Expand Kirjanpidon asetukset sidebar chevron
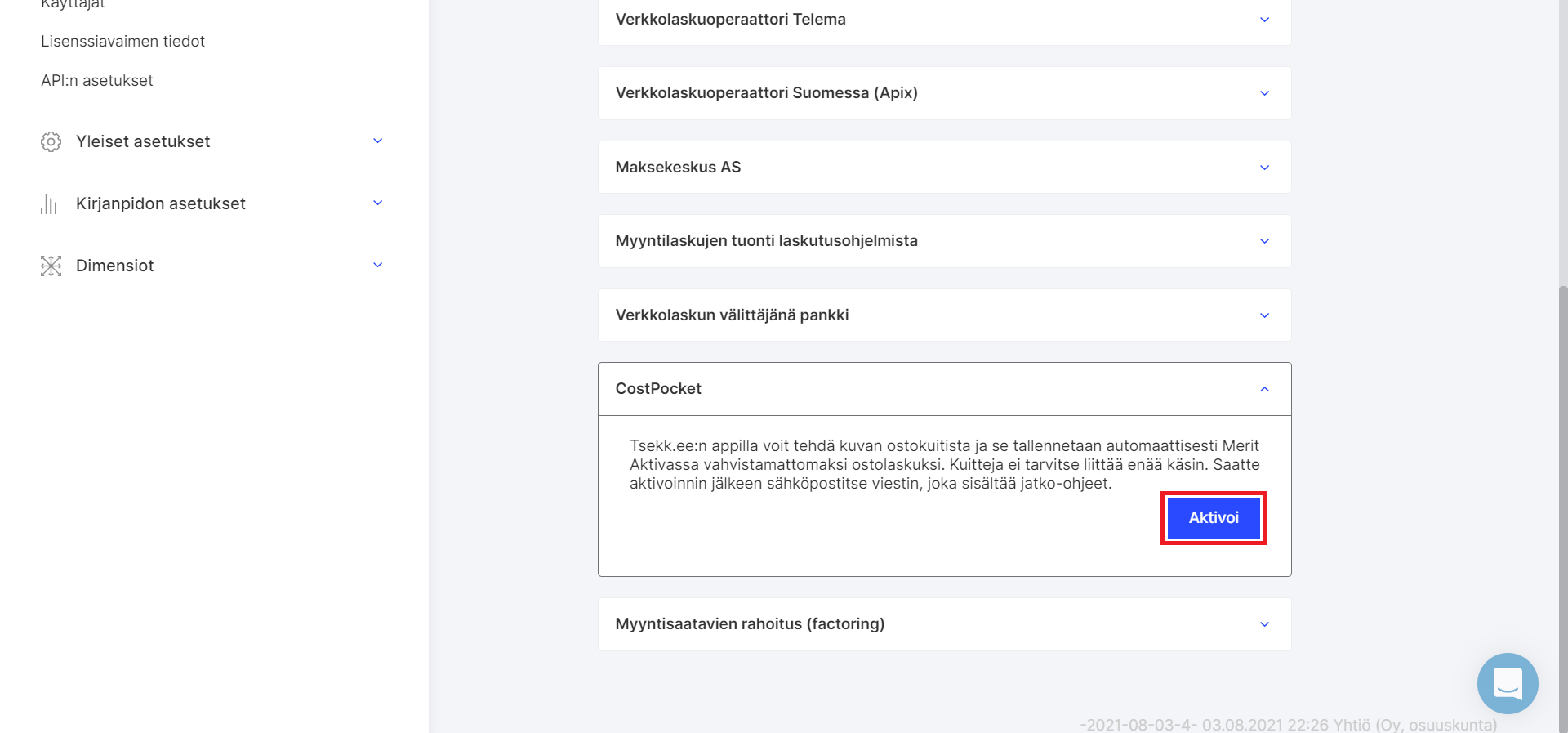The height and width of the screenshot is (733, 1568). point(377,203)
